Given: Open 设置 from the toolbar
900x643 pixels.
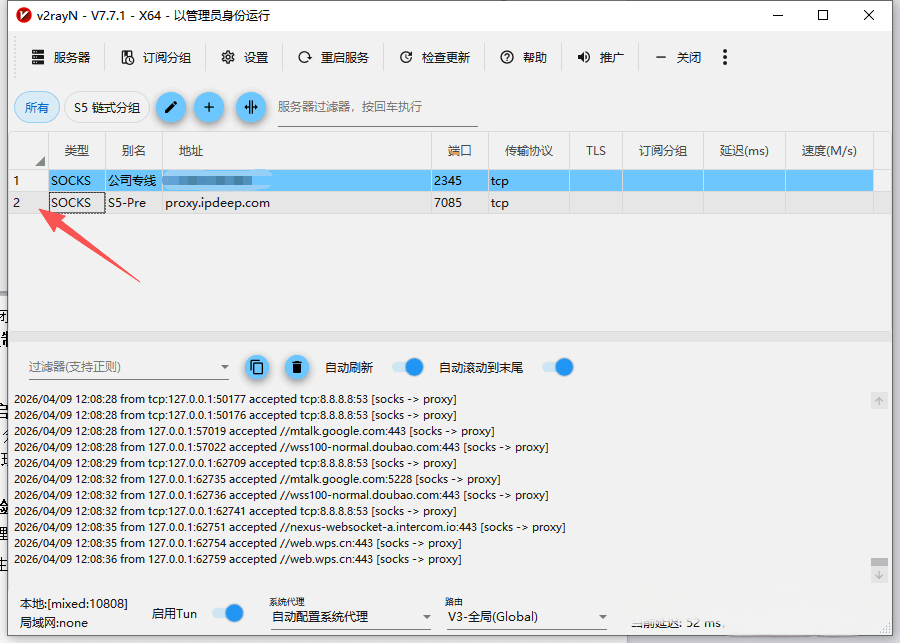Looking at the screenshot, I should point(243,57).
